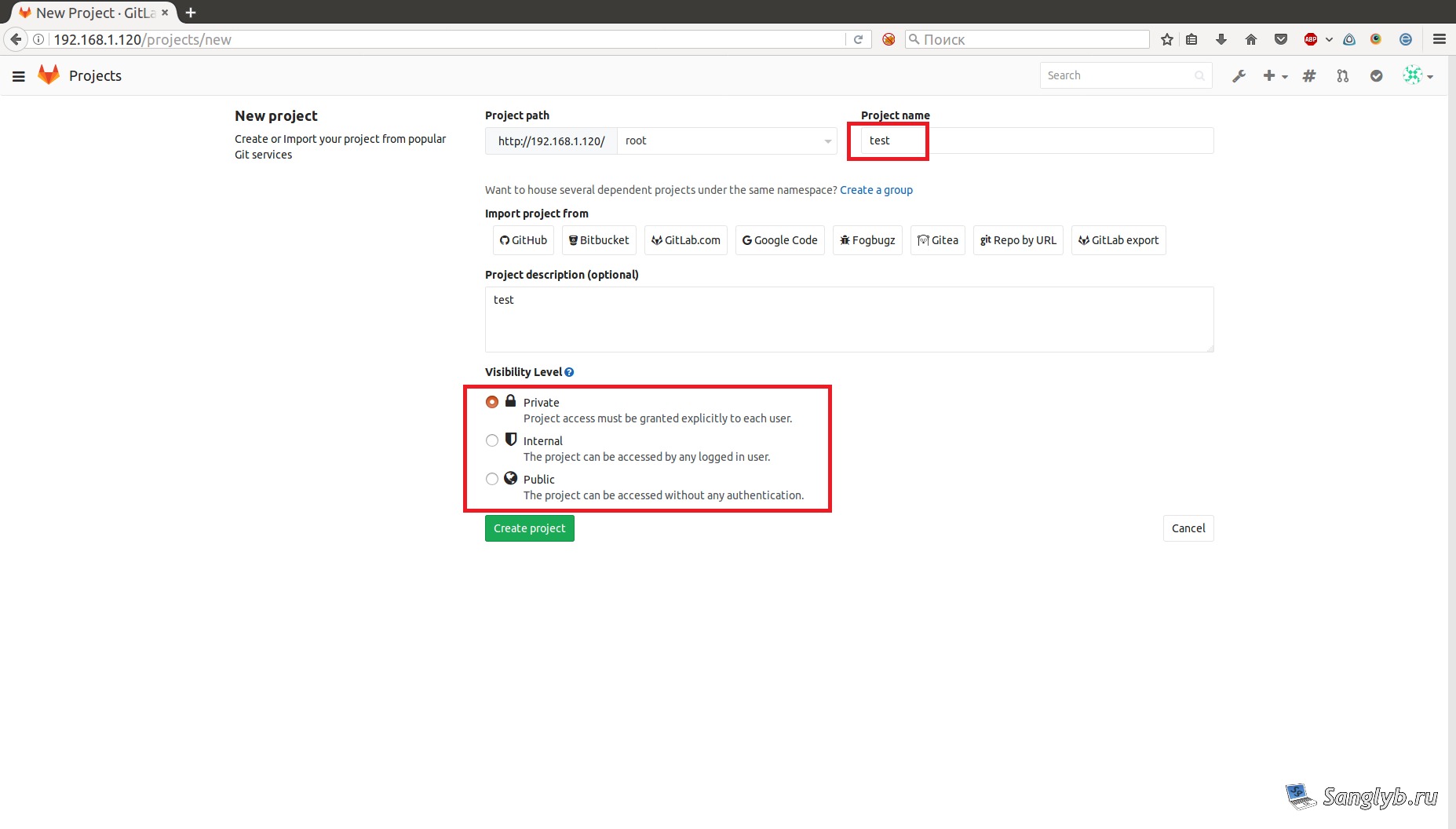Click the blue globe extension icon
This screenshot has height=829, width=1456.
click(x=1406, y=39)
